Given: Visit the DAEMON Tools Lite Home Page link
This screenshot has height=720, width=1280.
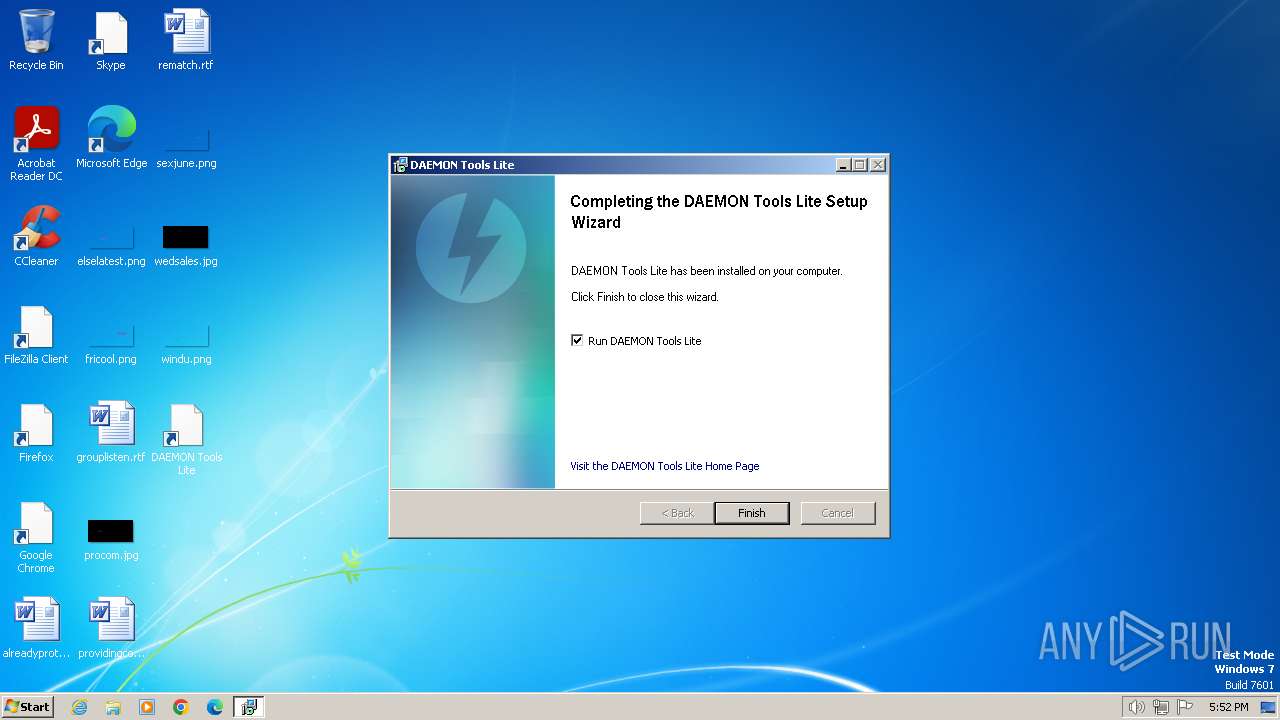Looking at the screenshot, I should pos(665,466).
